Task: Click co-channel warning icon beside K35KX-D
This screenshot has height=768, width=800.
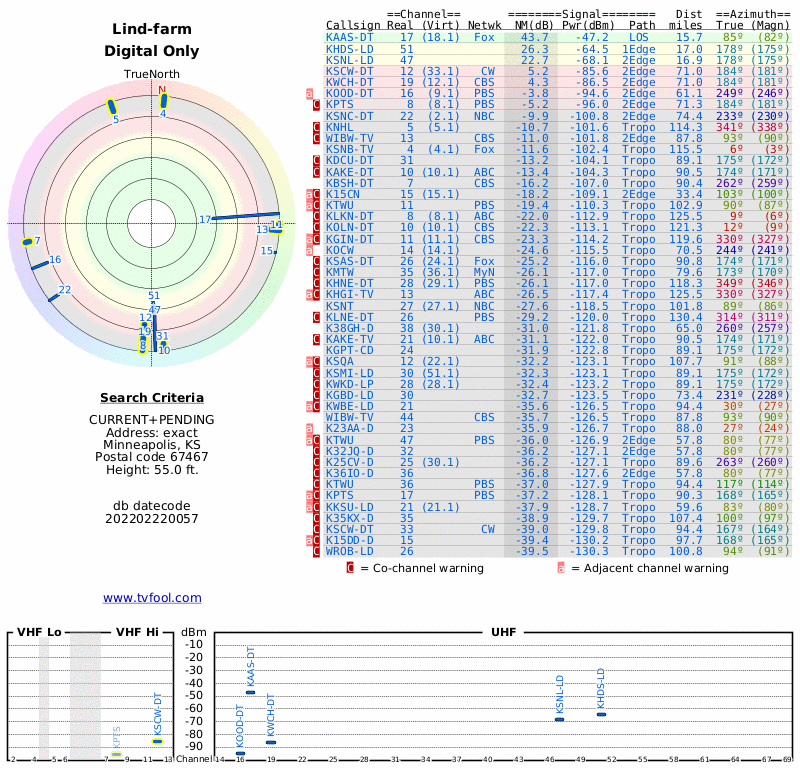Action: click(316, 518)
